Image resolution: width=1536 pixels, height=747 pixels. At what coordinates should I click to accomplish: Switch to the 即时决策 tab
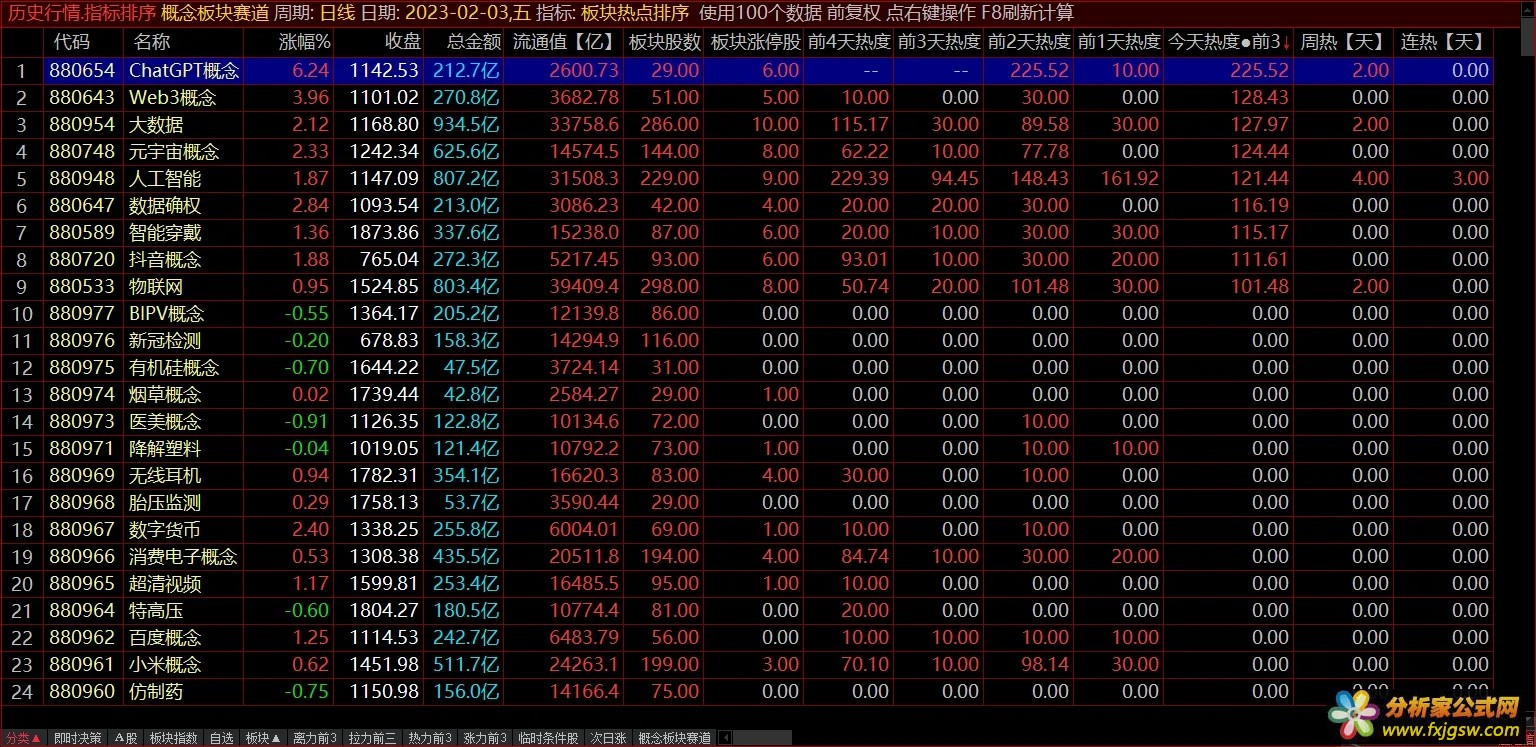coord(78,738)
